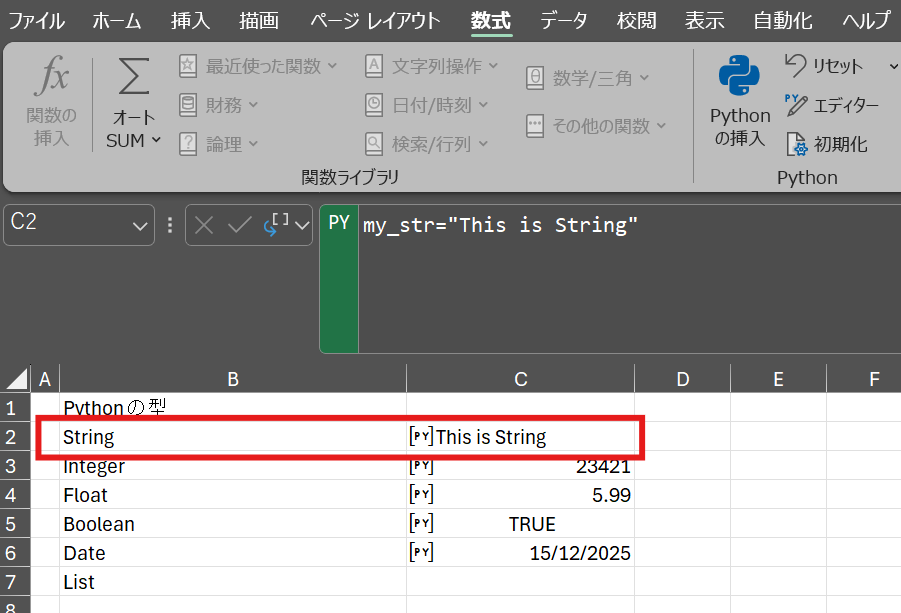
Task: Switch to the ホーム tab
Action: click(x=117, y=21)
